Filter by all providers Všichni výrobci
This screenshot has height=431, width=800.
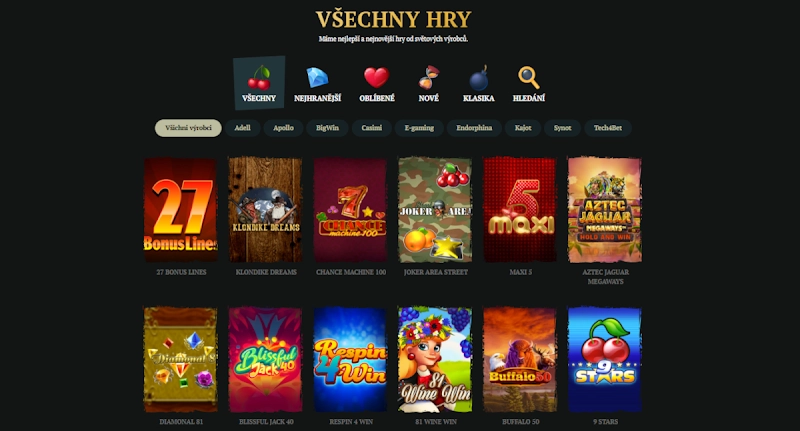click(x=188, y=128)
